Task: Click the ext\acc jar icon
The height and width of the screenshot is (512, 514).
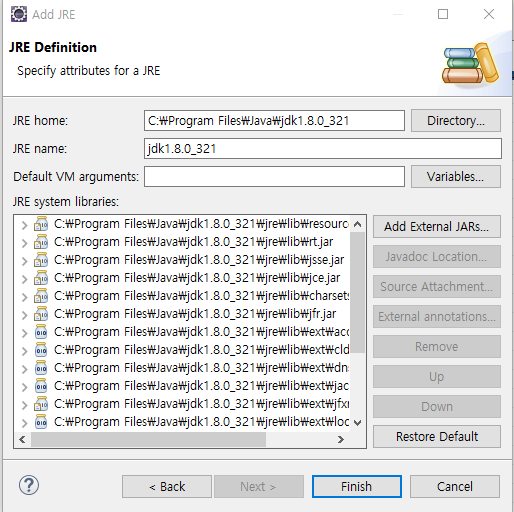Action: point(41,332)
